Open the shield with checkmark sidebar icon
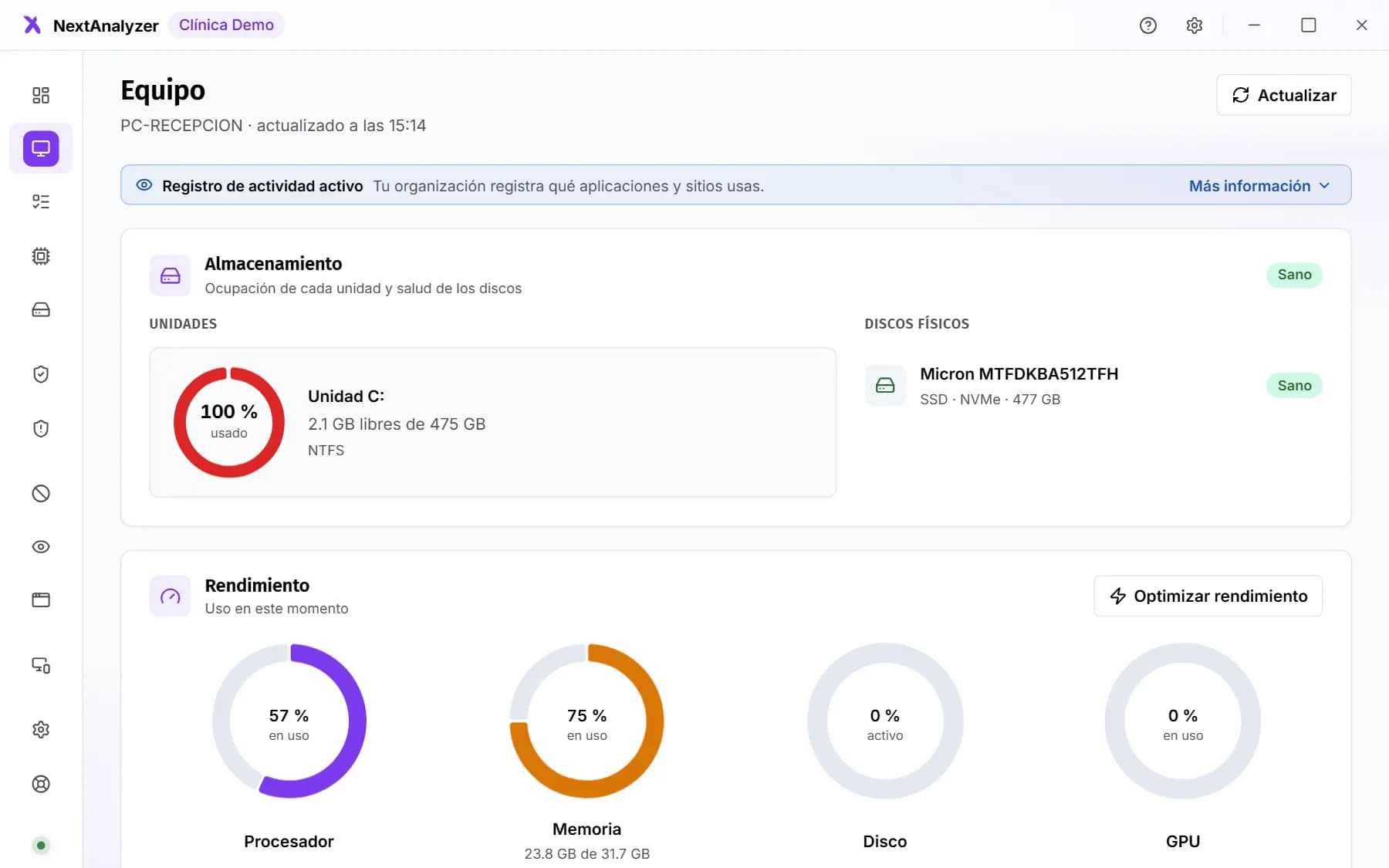The height and width of the screenshot is (868, 1389). (41, 374)
